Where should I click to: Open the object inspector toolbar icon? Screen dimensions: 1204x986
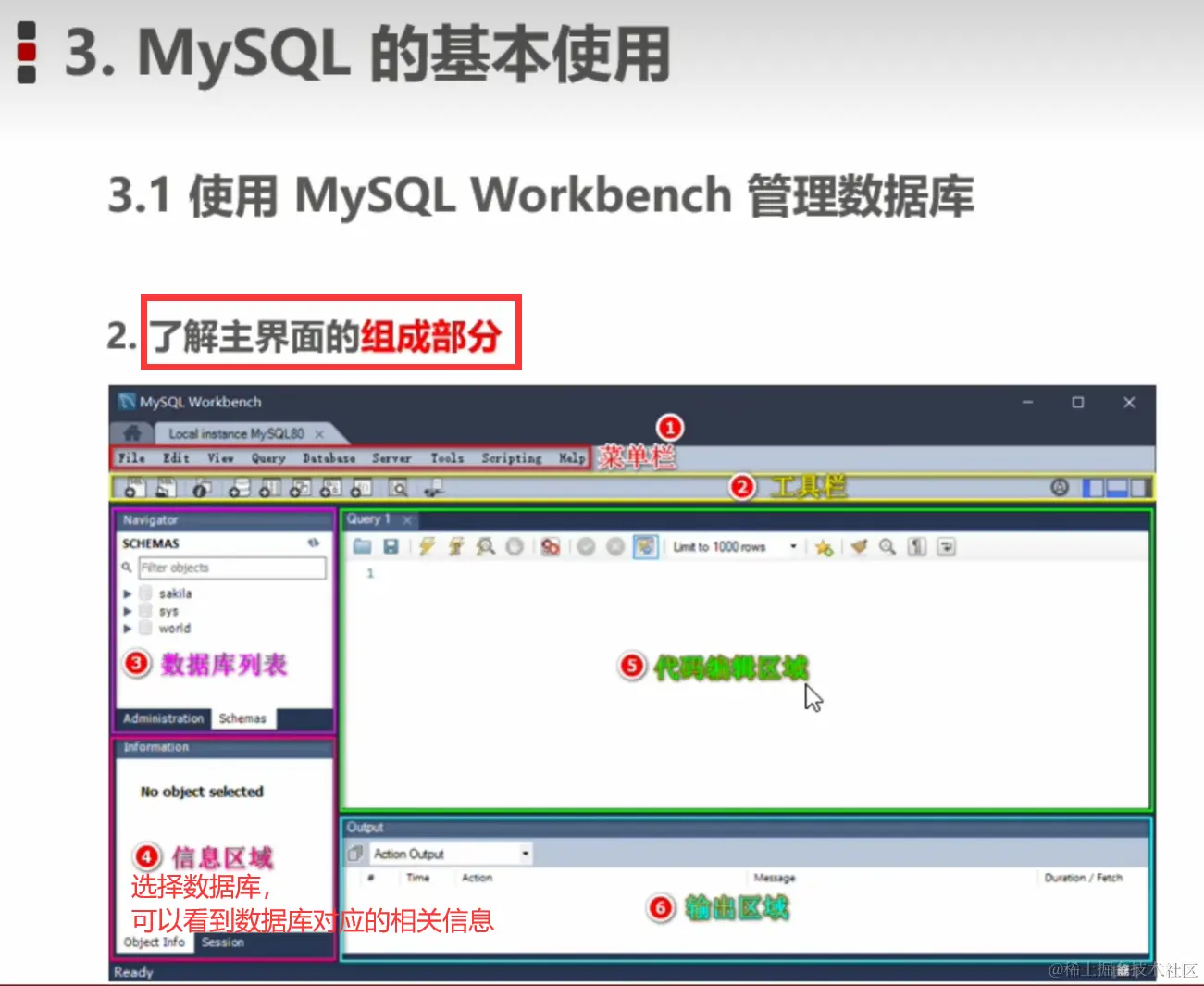click(x=201, y=487)
